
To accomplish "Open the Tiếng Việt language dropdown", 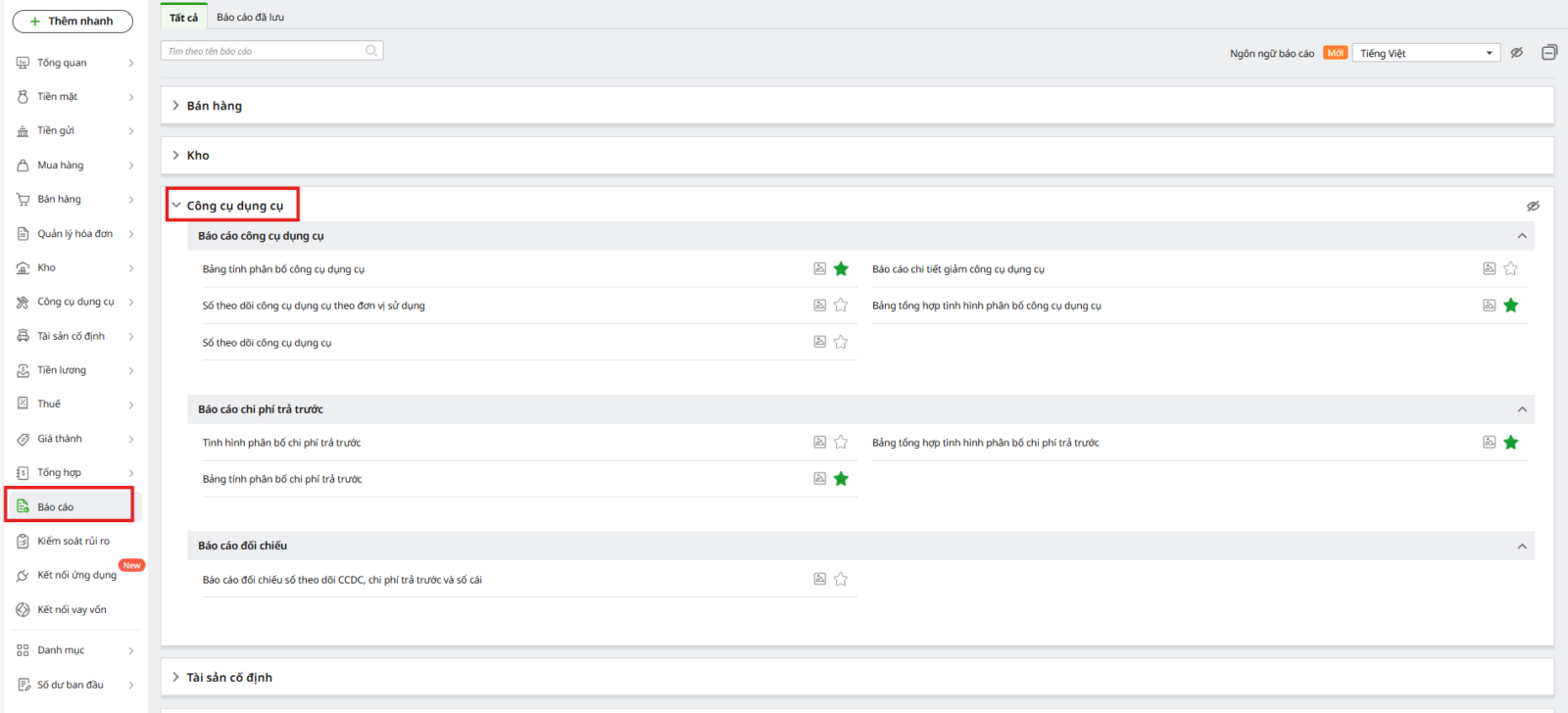I will [x=1425, y=53].
